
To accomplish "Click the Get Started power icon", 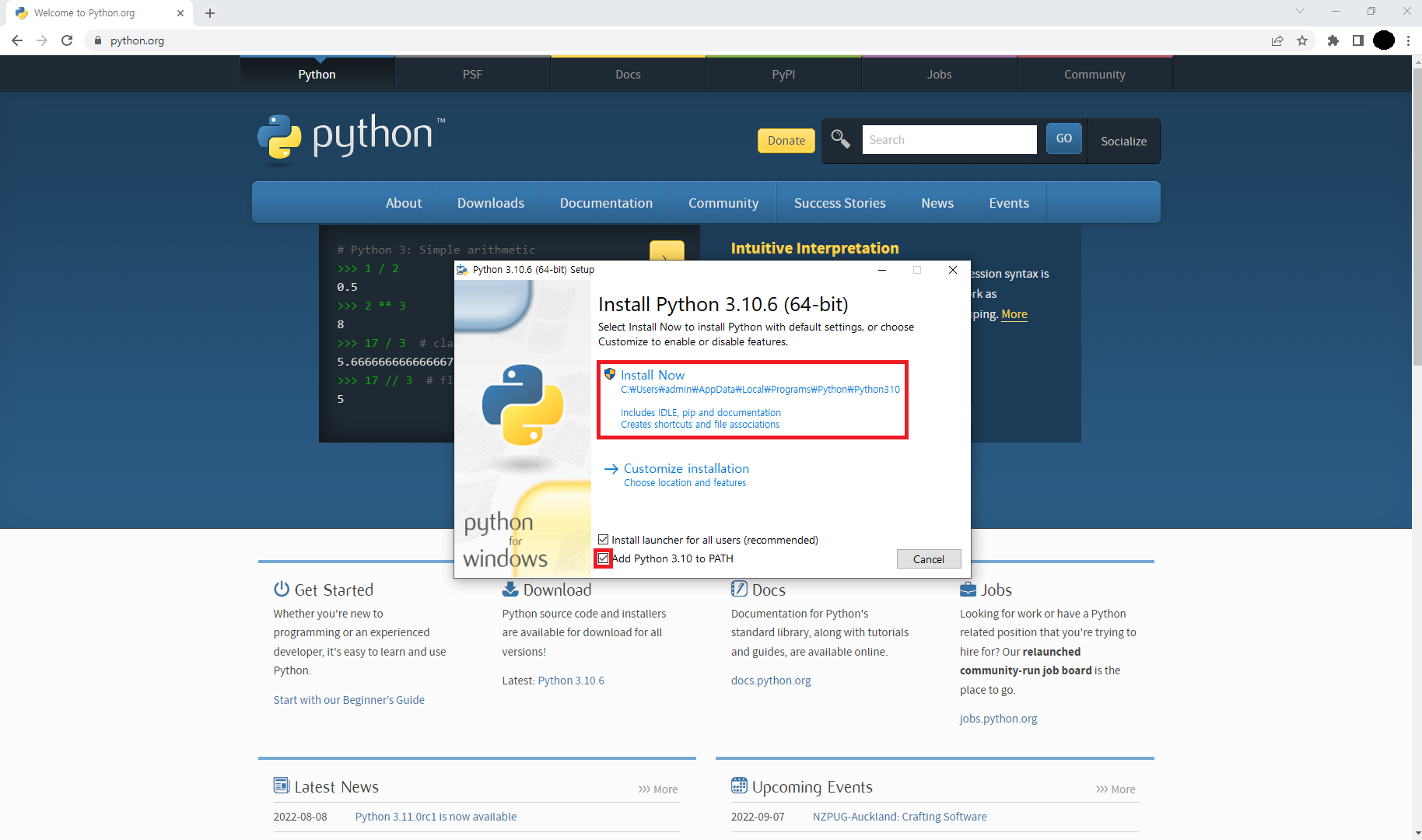I will 282,589.
